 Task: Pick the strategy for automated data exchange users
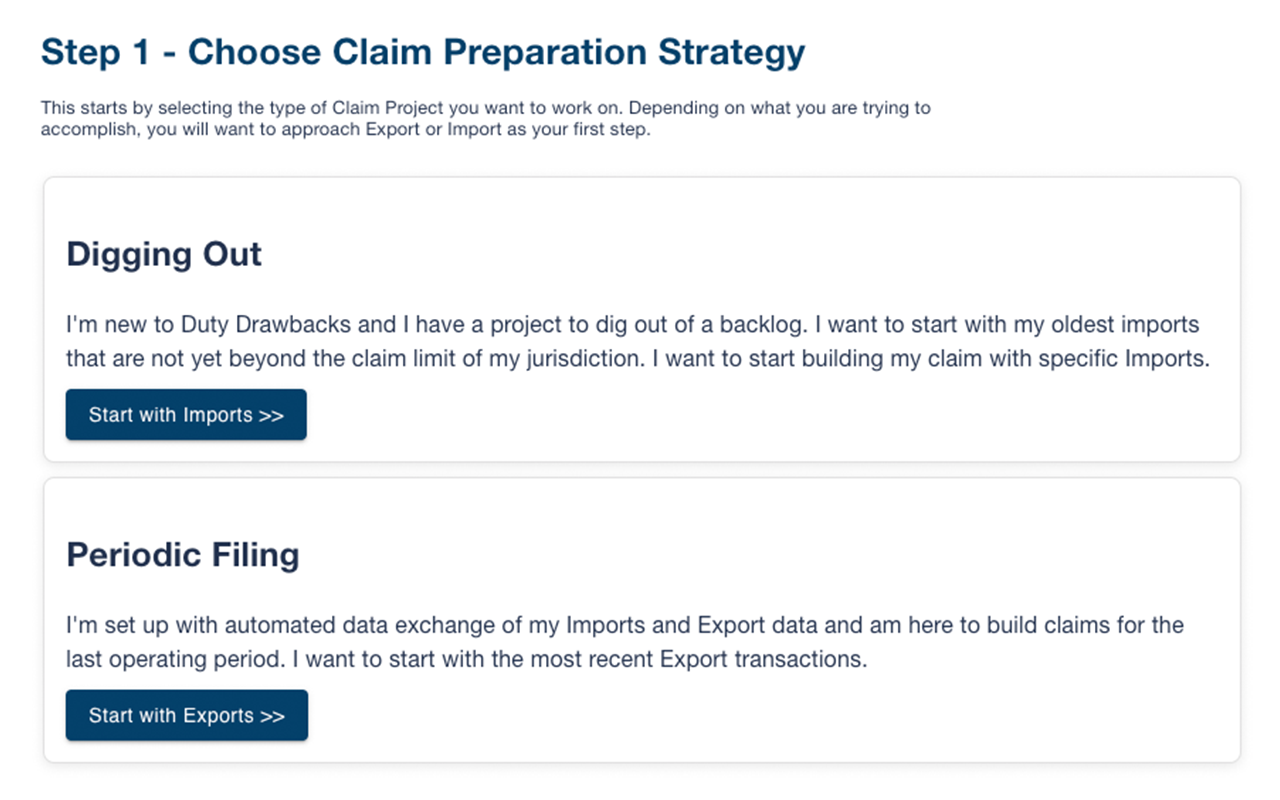coord(640,620)
